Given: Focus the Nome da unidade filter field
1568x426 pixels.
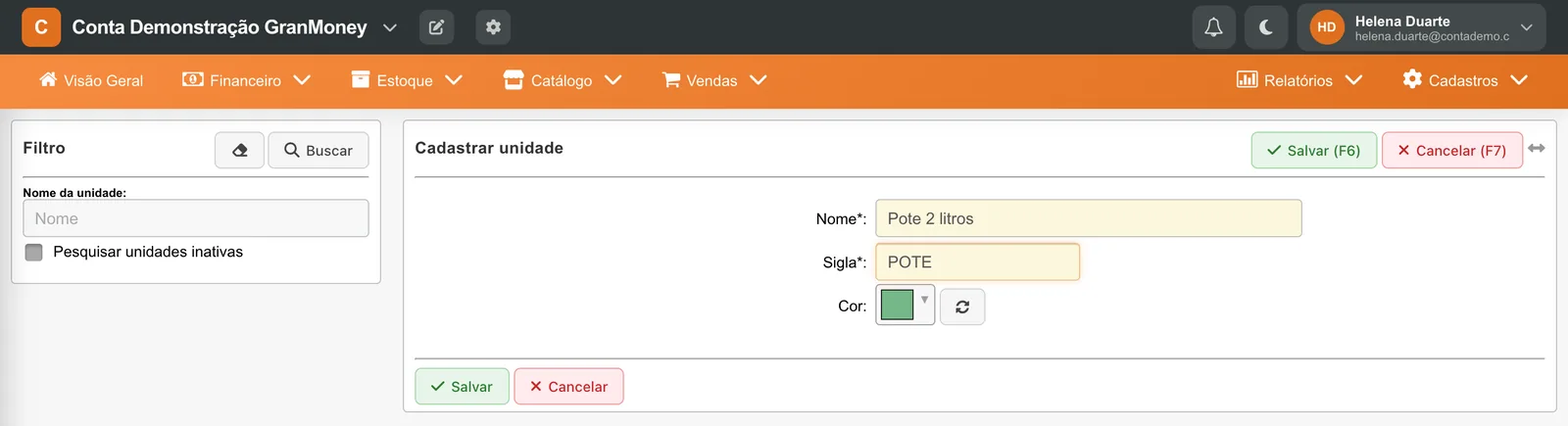Looking at the screenshot, I should pyautogui.click(x=196, y=218).
